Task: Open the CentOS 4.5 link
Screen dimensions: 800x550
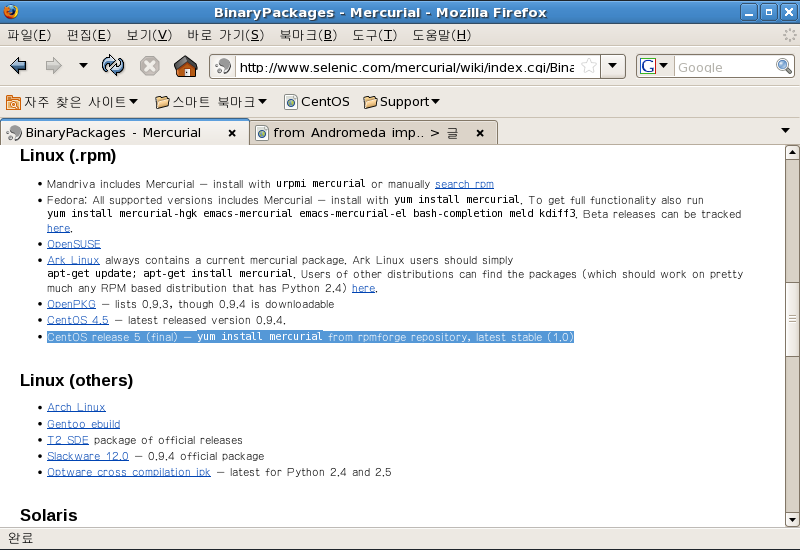Action: pos(78,320)
